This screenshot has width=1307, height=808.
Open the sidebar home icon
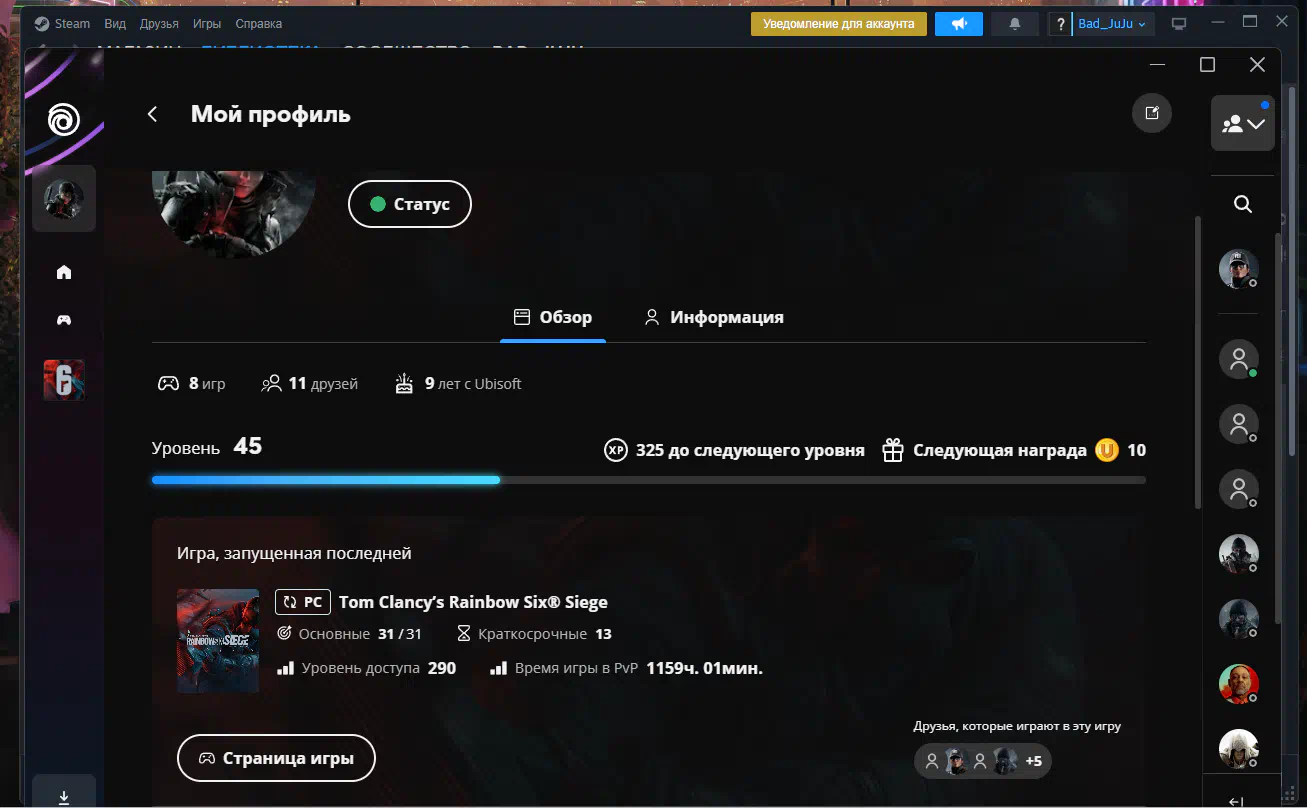click(x=64, y=272)
